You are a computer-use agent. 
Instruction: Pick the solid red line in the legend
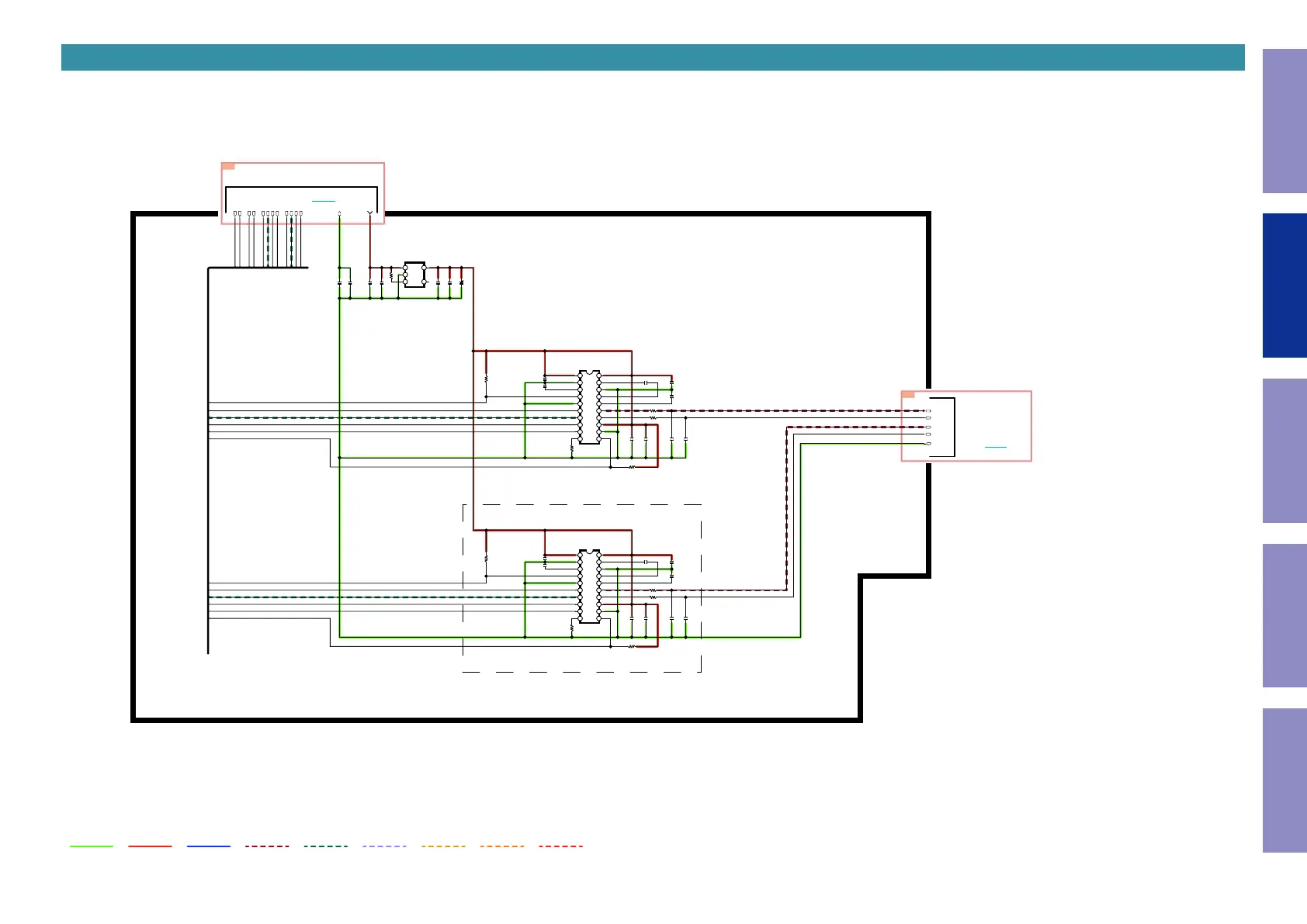pyautogui.click(x=150, y=846)
